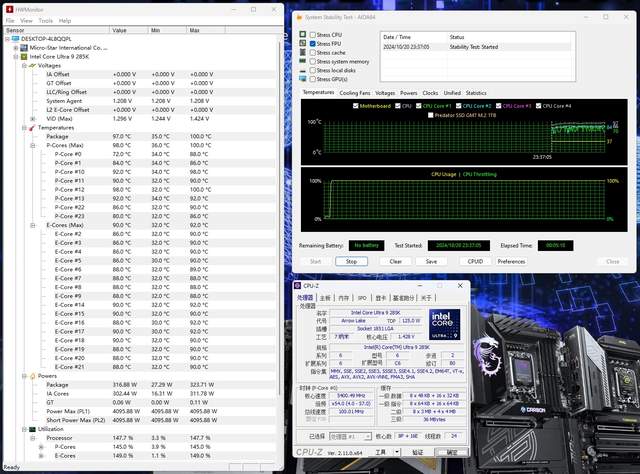Enable the Stress CPU checkbox
The height and width of the screenshot is (474, 640).
pos(313,35)
